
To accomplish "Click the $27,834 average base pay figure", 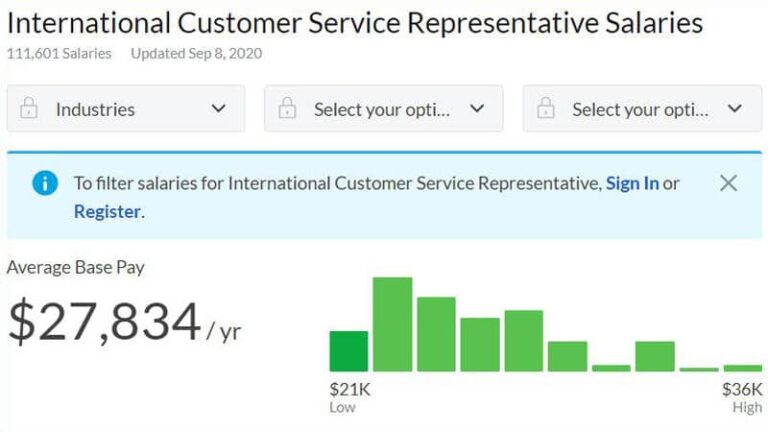I will click(x=105, y=322).
